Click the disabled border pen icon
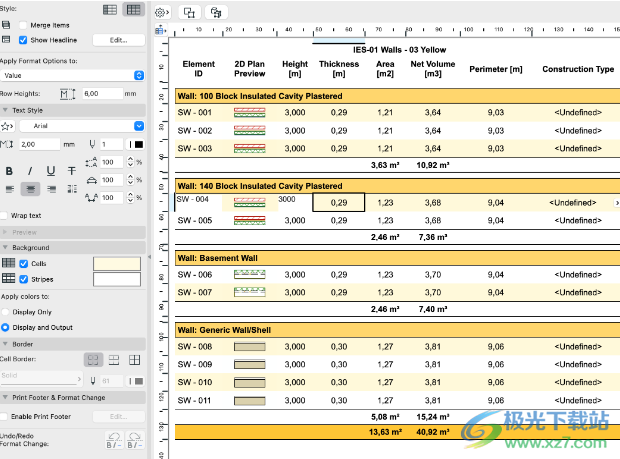This screenshot has width=620, height=459. coord(93,381)
